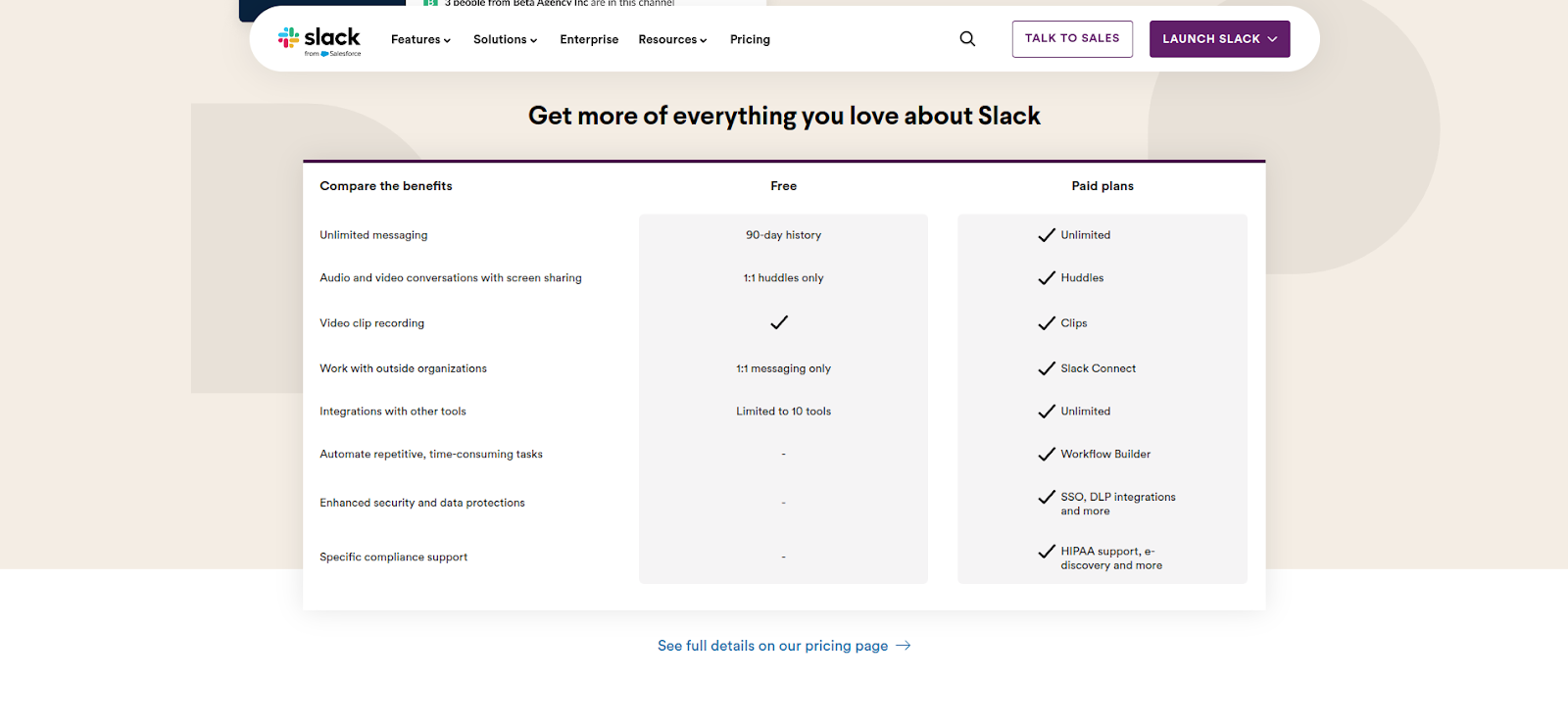
Task: Expand the Solutions dropdown menu
Action: pos(505,40)
